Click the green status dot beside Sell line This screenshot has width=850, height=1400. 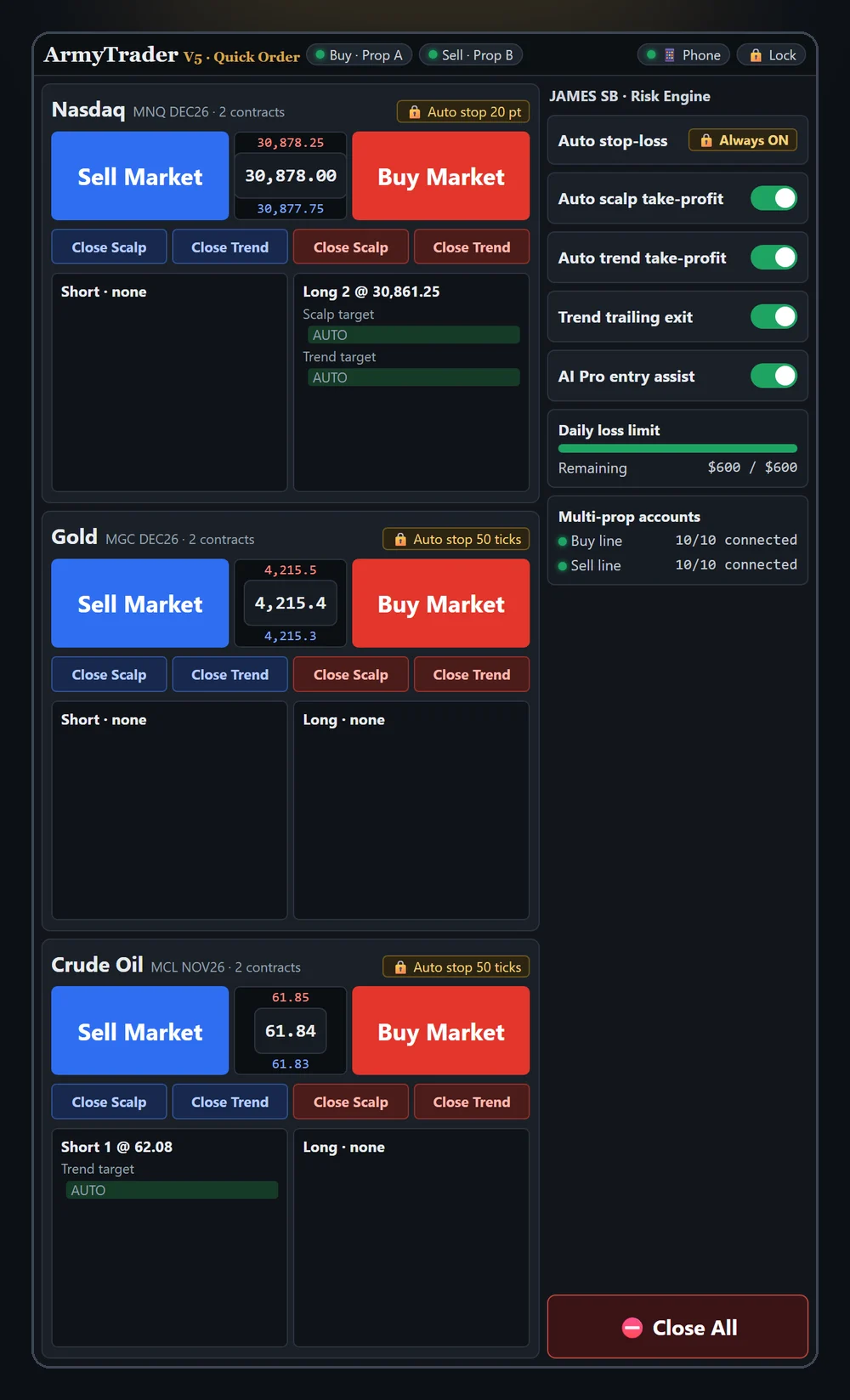(x=563, y=566)
